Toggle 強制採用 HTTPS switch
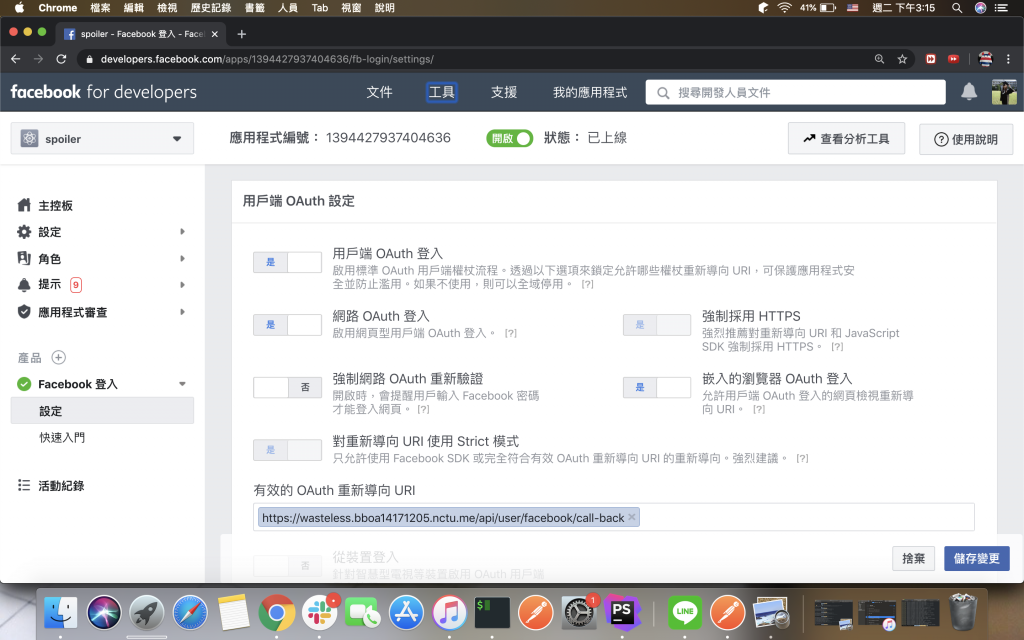This screenshot has width=1024, height=640. tap(657, 325)
